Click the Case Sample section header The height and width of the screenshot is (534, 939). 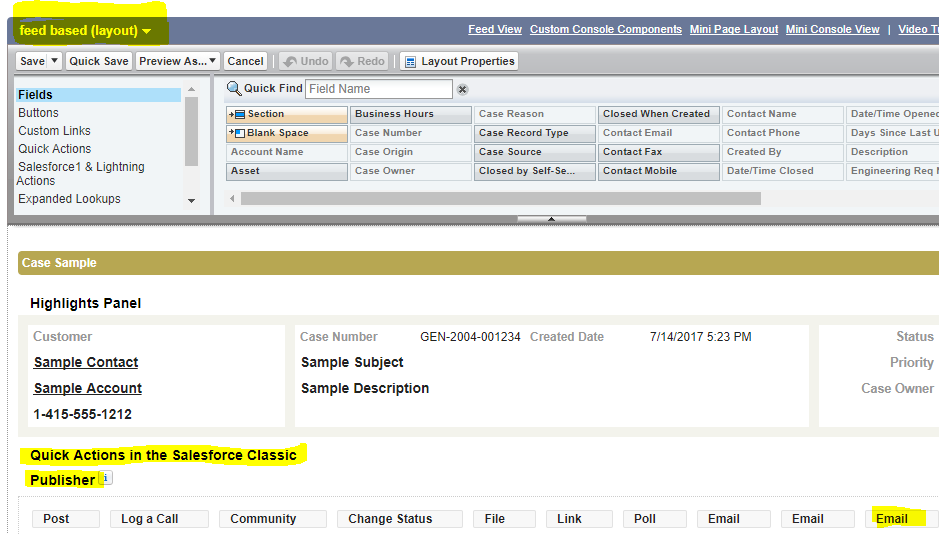click(478, 263)
